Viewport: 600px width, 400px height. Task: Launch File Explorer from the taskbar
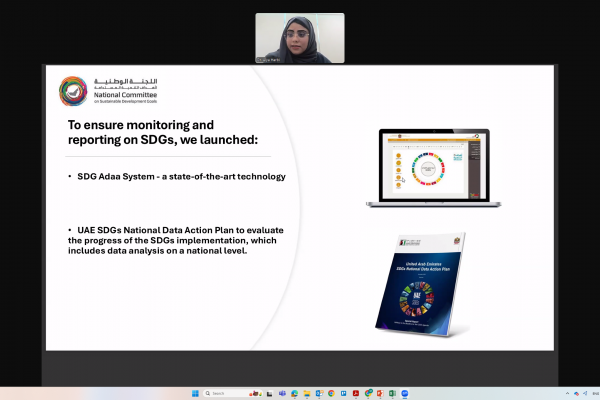[306, 393]
